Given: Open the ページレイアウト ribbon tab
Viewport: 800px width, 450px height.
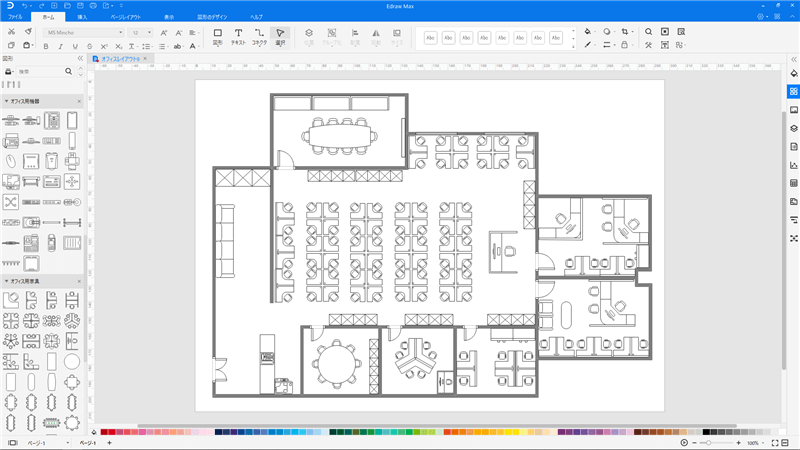Looking at the screenshot, I should pyautogui.click(x=125, y=18).
